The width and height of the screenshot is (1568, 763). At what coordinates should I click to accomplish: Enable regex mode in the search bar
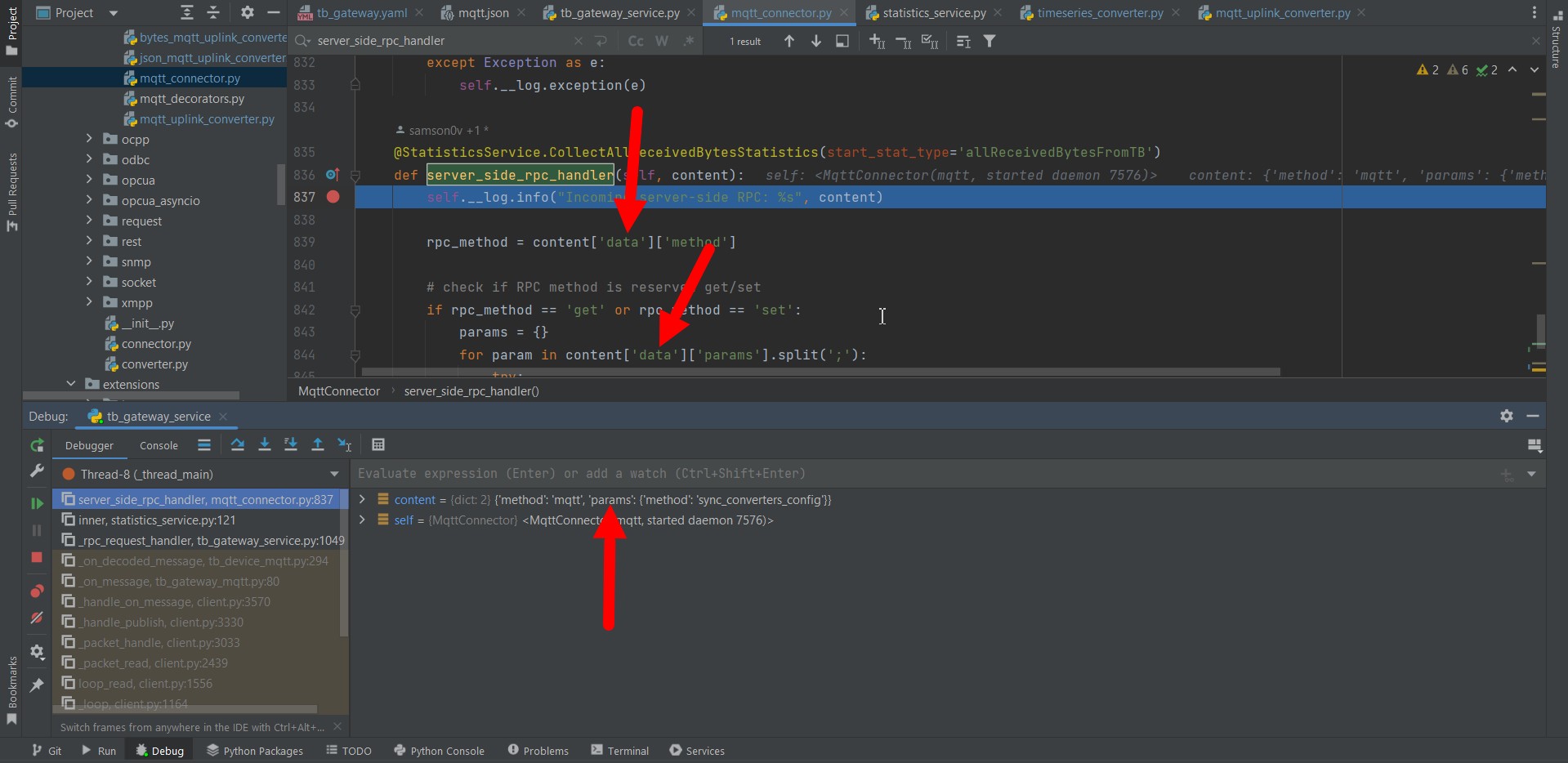point(689,41)
